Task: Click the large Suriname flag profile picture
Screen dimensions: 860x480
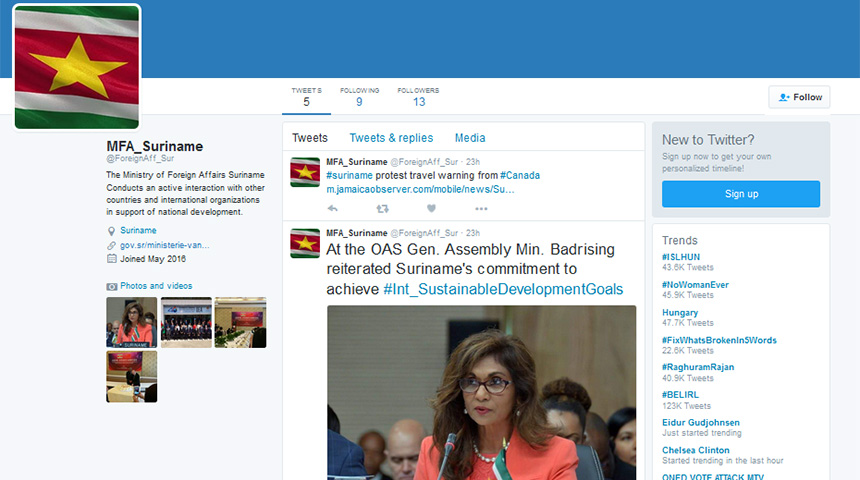Action: click(77, 67)
